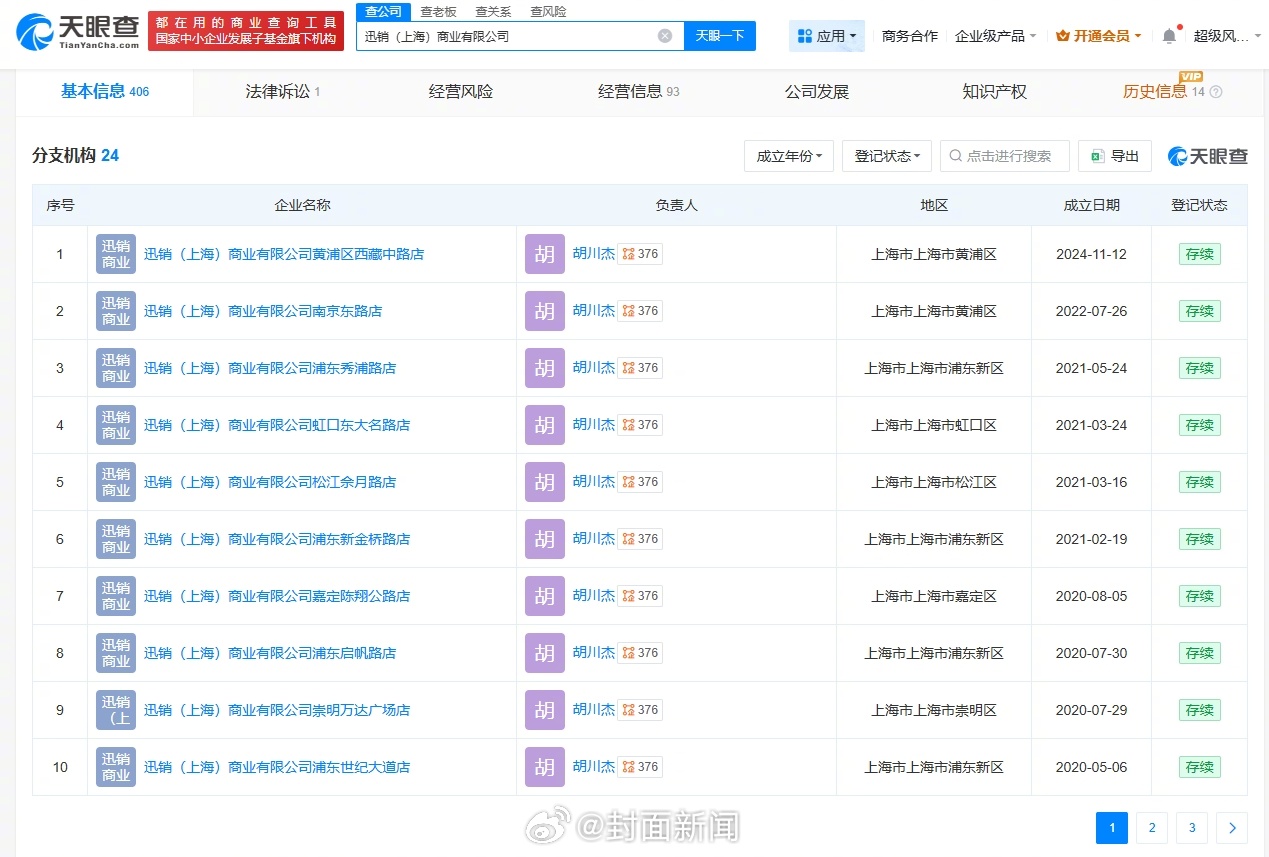Select the 查老板 search tab

click(x=438, y=12)
